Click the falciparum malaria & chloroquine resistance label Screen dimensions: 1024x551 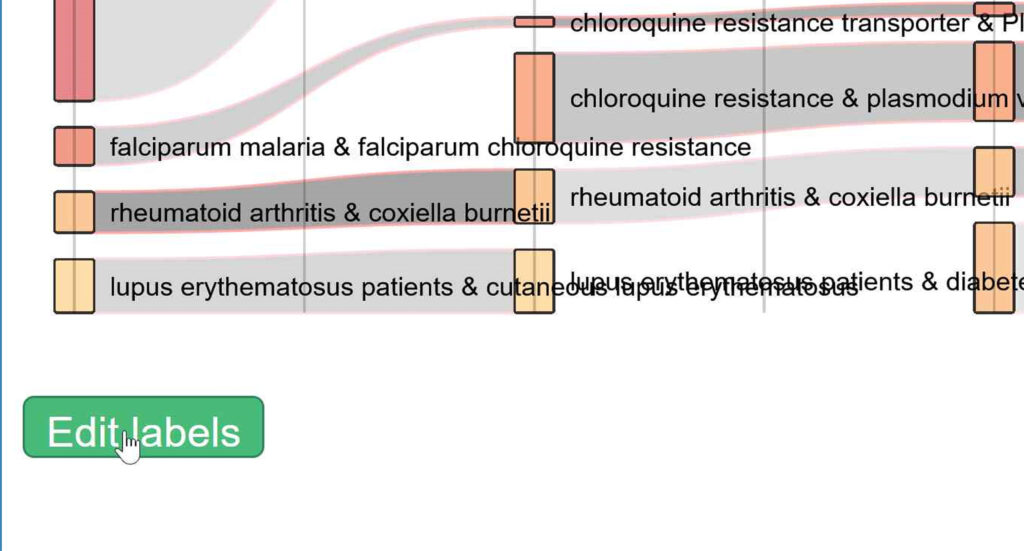[x=430, y=148]
